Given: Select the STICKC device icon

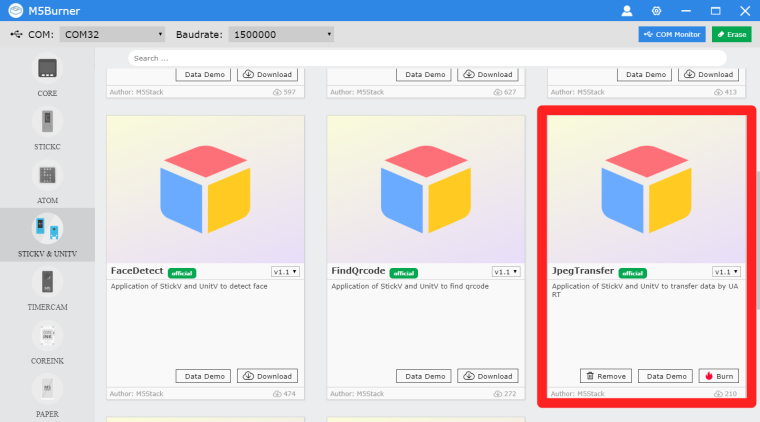Looking at the screenshot, I should [47, 121].
